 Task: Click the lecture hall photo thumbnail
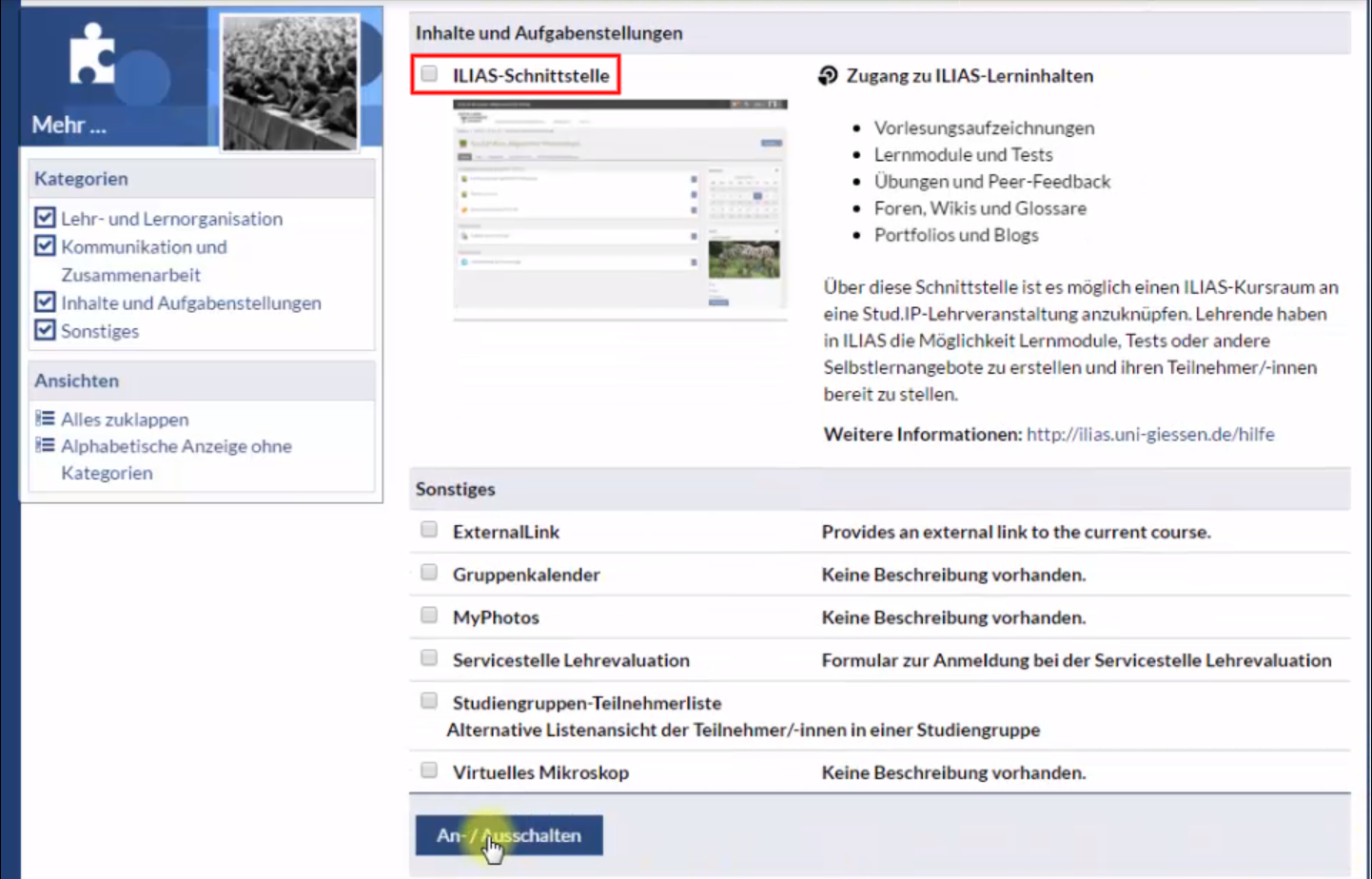click(x=290, y=83)
